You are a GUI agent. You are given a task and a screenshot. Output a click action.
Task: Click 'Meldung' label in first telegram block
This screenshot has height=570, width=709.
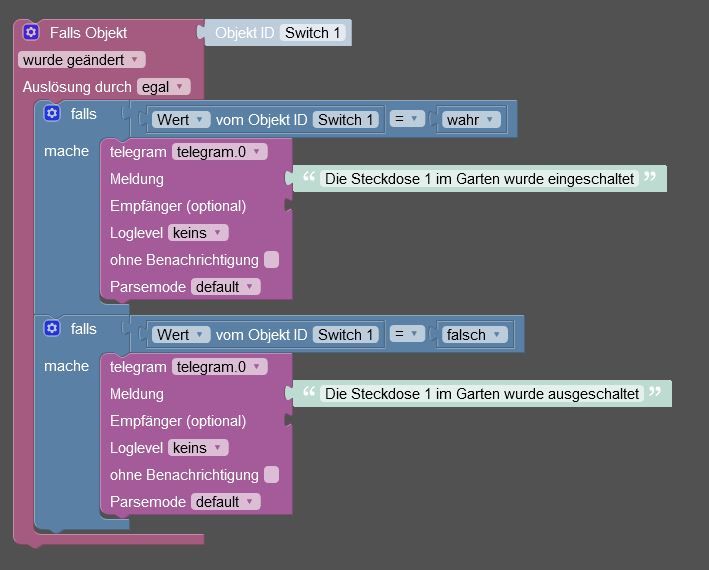pos(137,179)
